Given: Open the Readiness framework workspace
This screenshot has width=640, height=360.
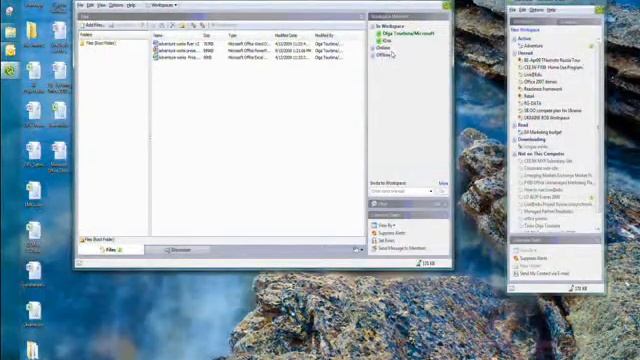Looking at the screenshot, I should click(x=540, y=89).
